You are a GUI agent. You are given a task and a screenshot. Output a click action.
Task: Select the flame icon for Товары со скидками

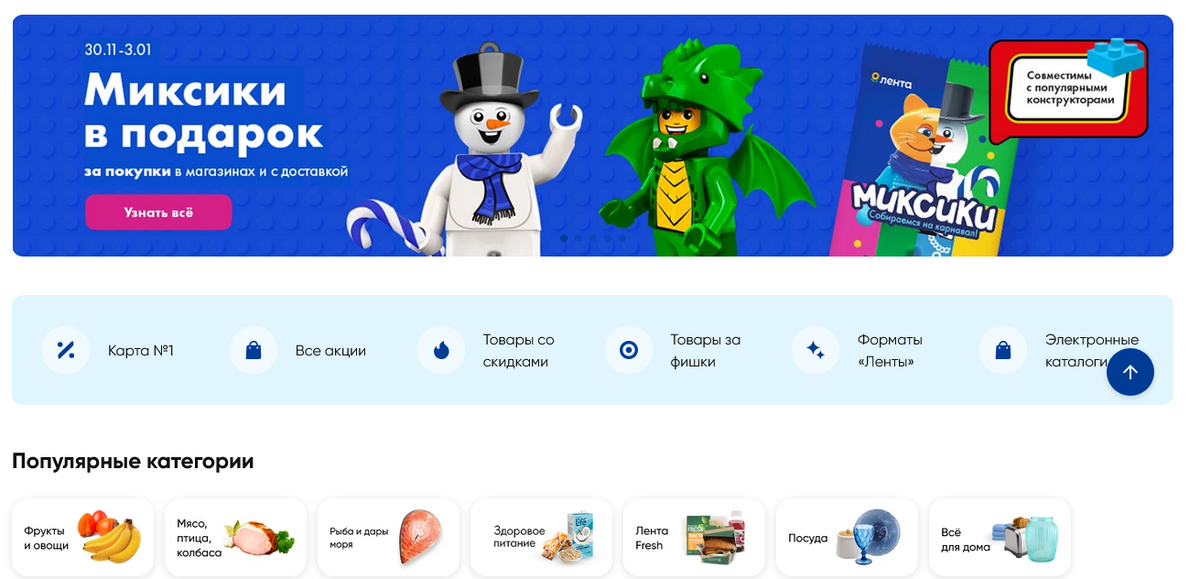(441, 350)
